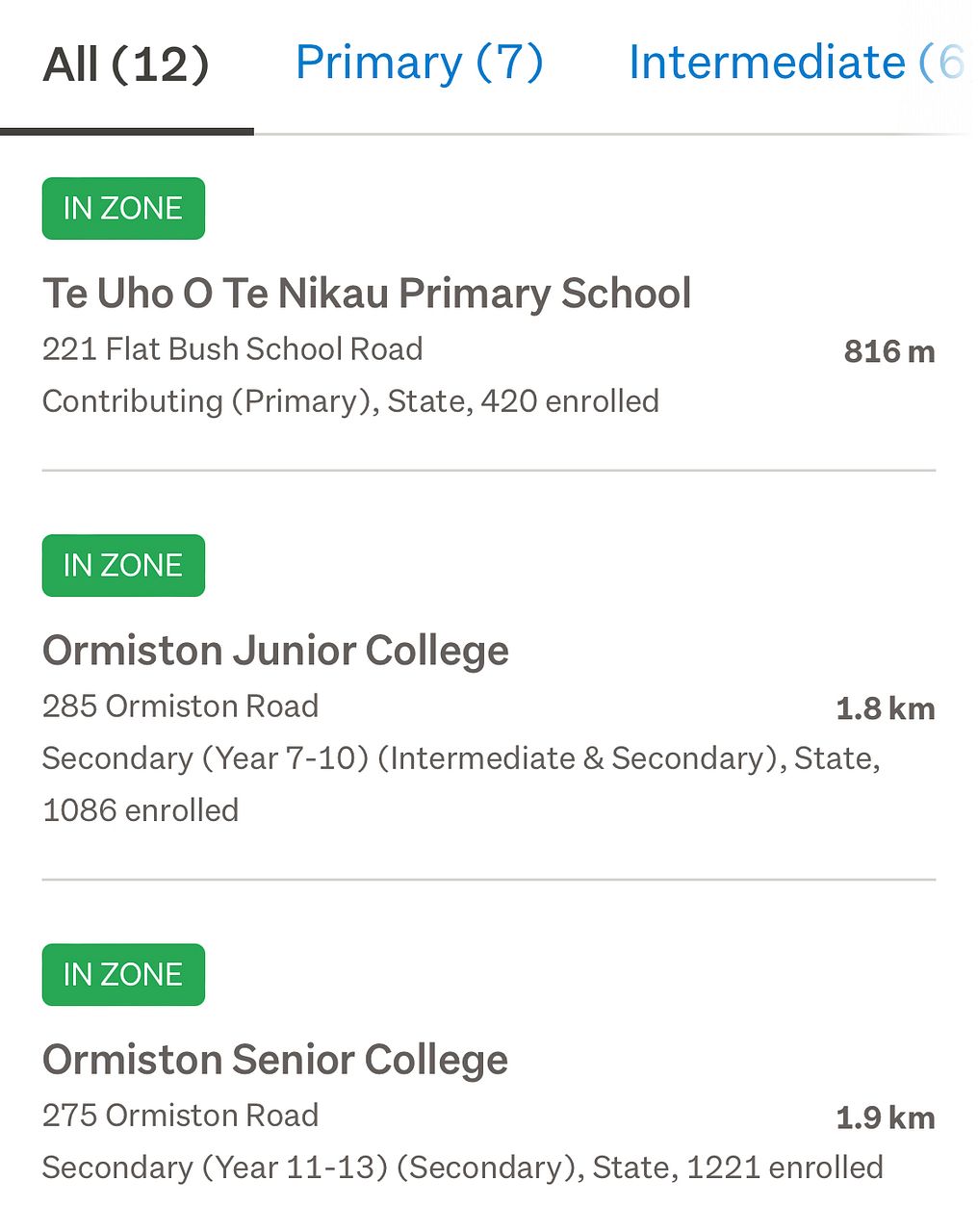
Task: Click the dark underline beneath the All tab
Action: click(x=126, y=131)
